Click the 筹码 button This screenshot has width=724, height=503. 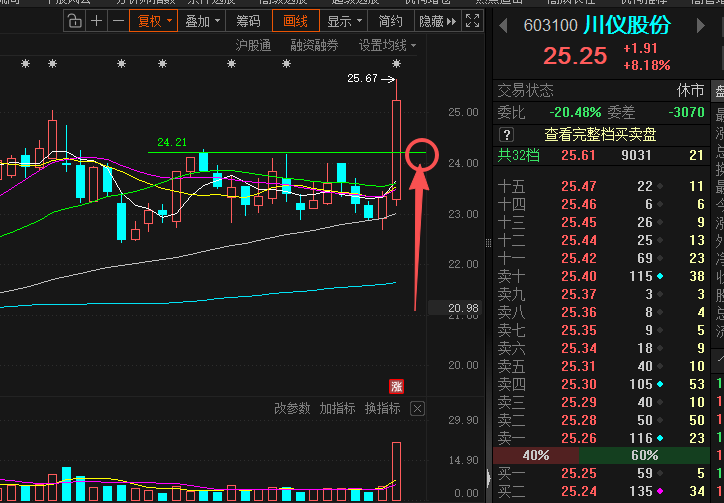pyautogui.click(x=248, y=21)
